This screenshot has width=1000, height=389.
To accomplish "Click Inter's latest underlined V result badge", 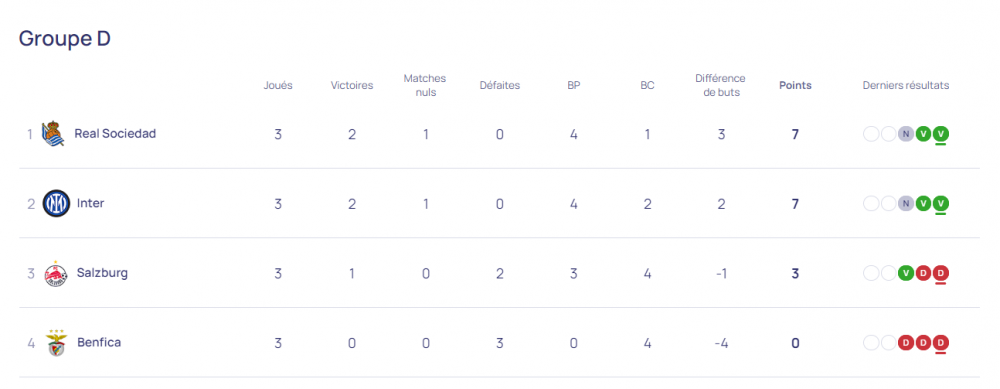I will click(x=941, y=203).
